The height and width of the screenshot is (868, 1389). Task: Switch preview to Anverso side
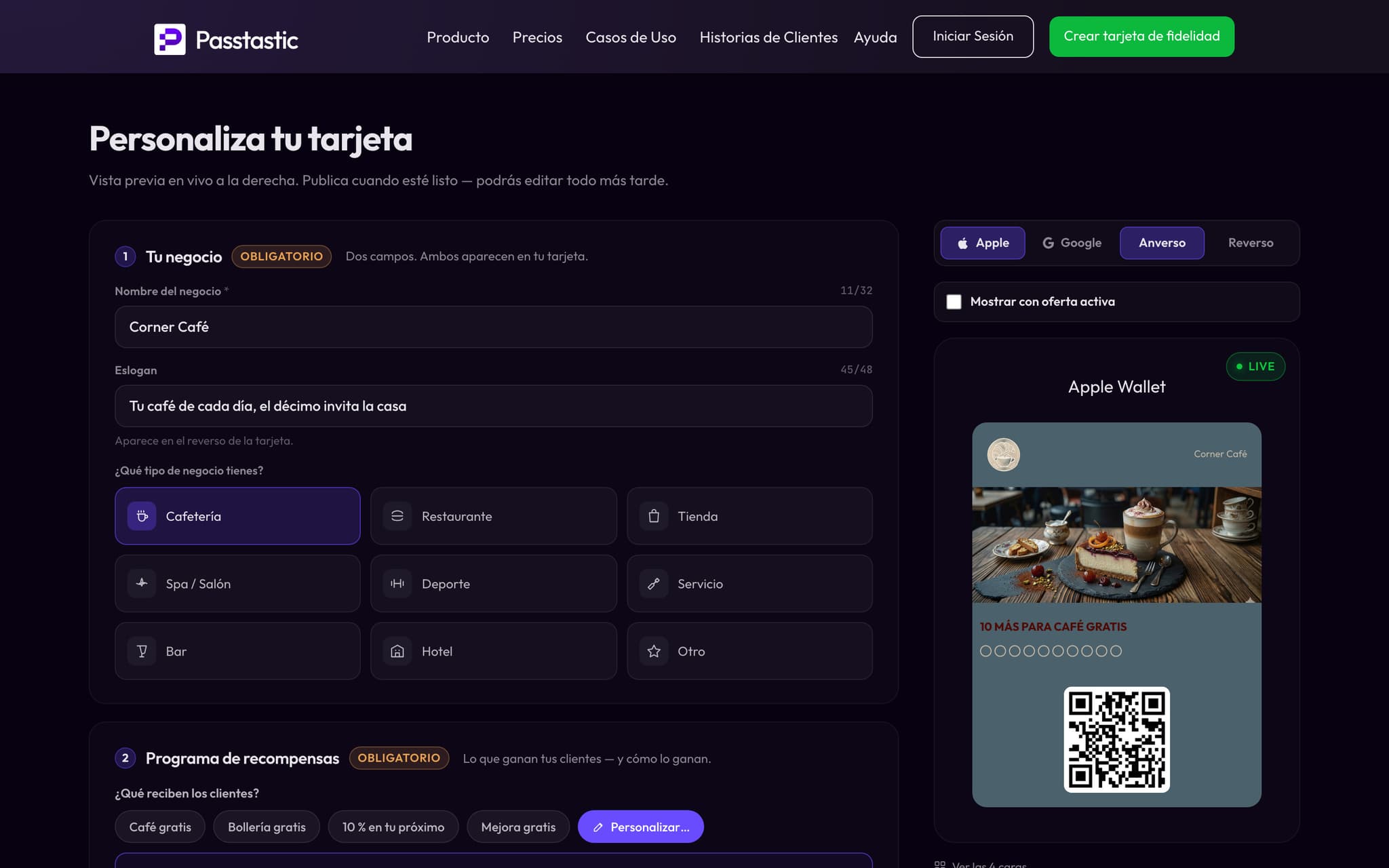(x=1162, y=243)
